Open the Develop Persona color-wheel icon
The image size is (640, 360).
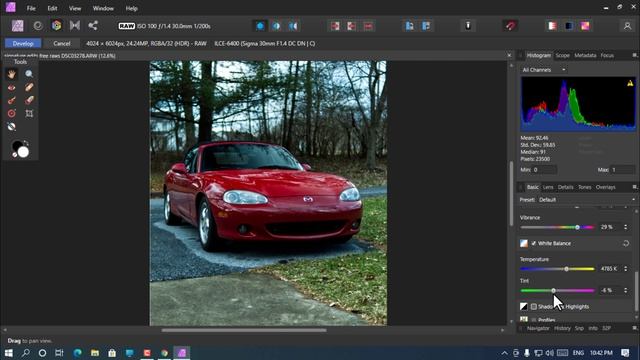(56, 25)
